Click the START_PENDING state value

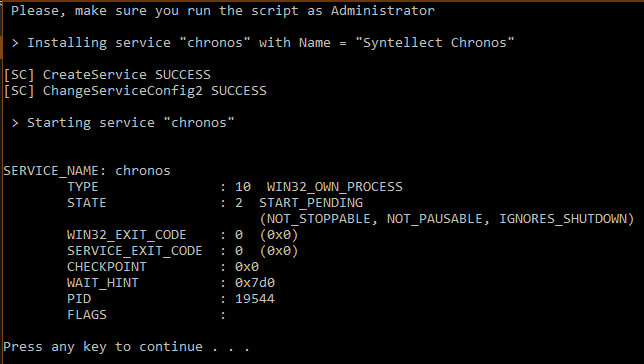pyautogui.click(x=311, y=203)
